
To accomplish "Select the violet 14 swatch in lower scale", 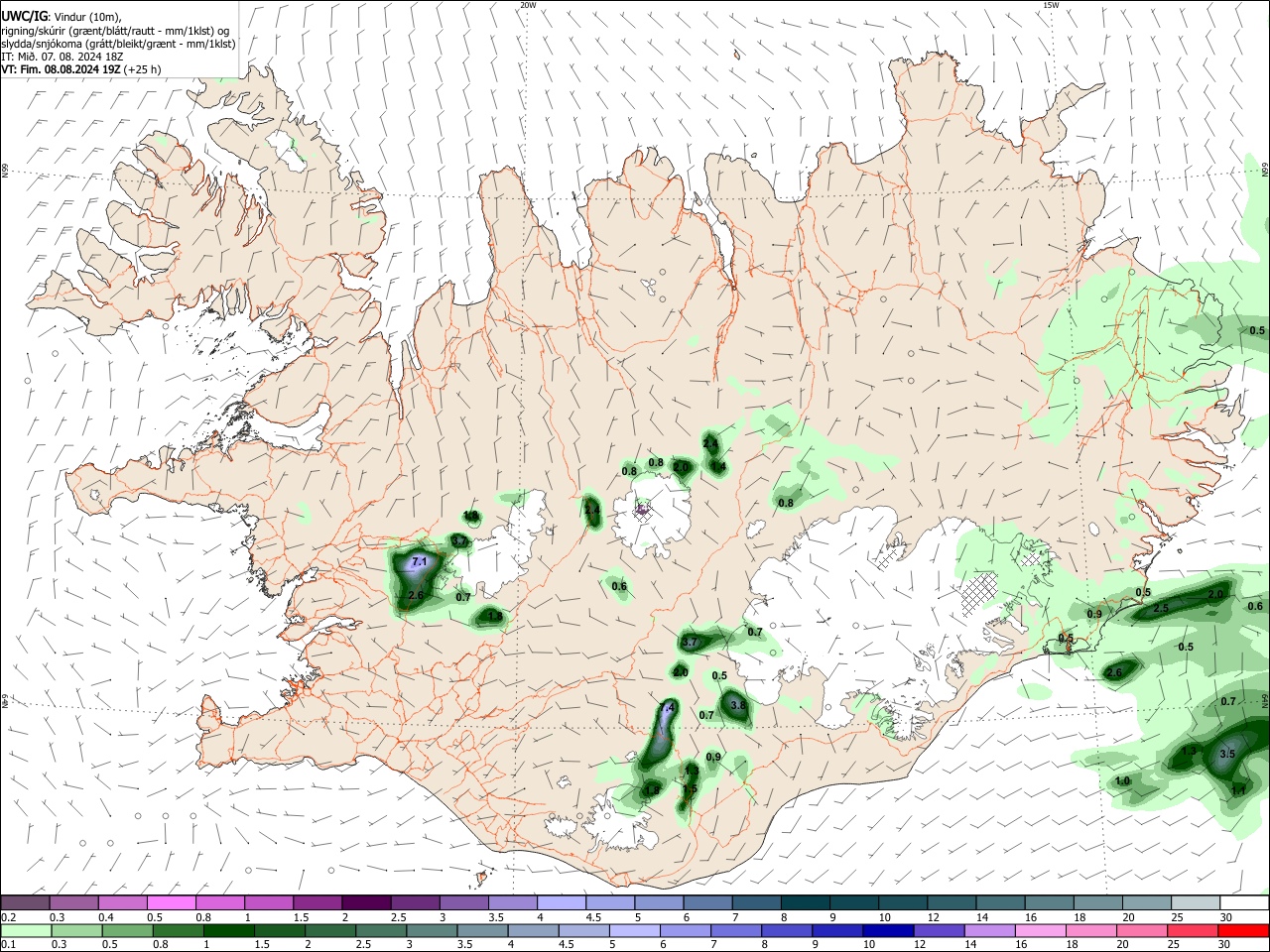I will point(988,930).
